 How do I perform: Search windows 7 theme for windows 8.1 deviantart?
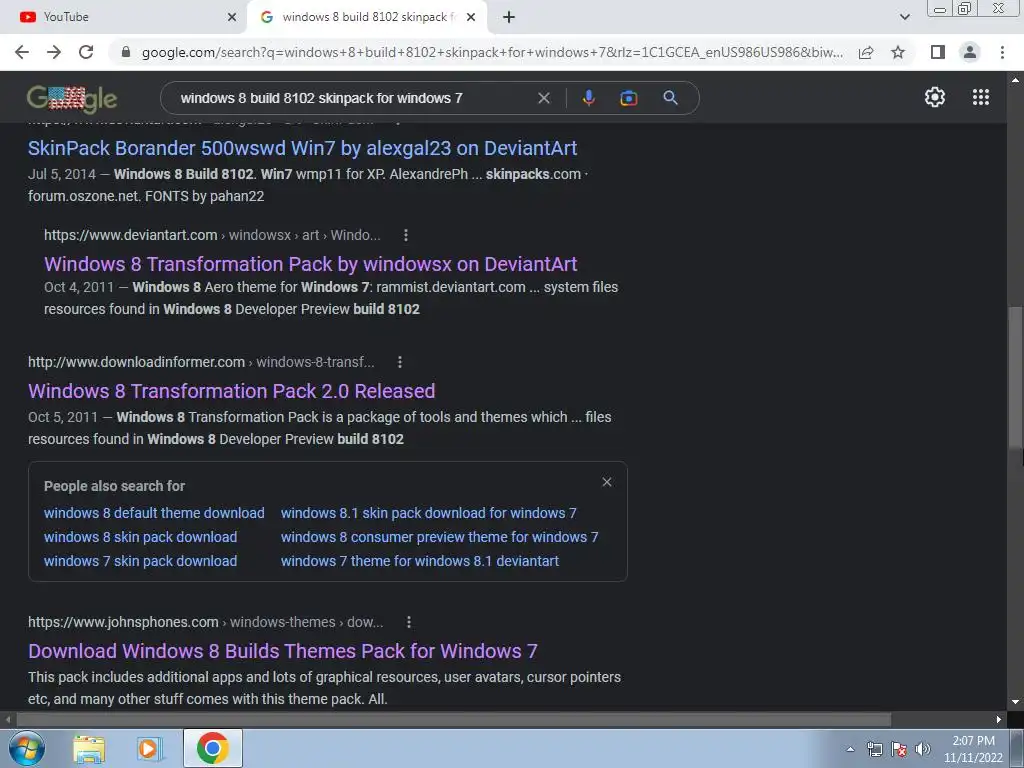420,562
